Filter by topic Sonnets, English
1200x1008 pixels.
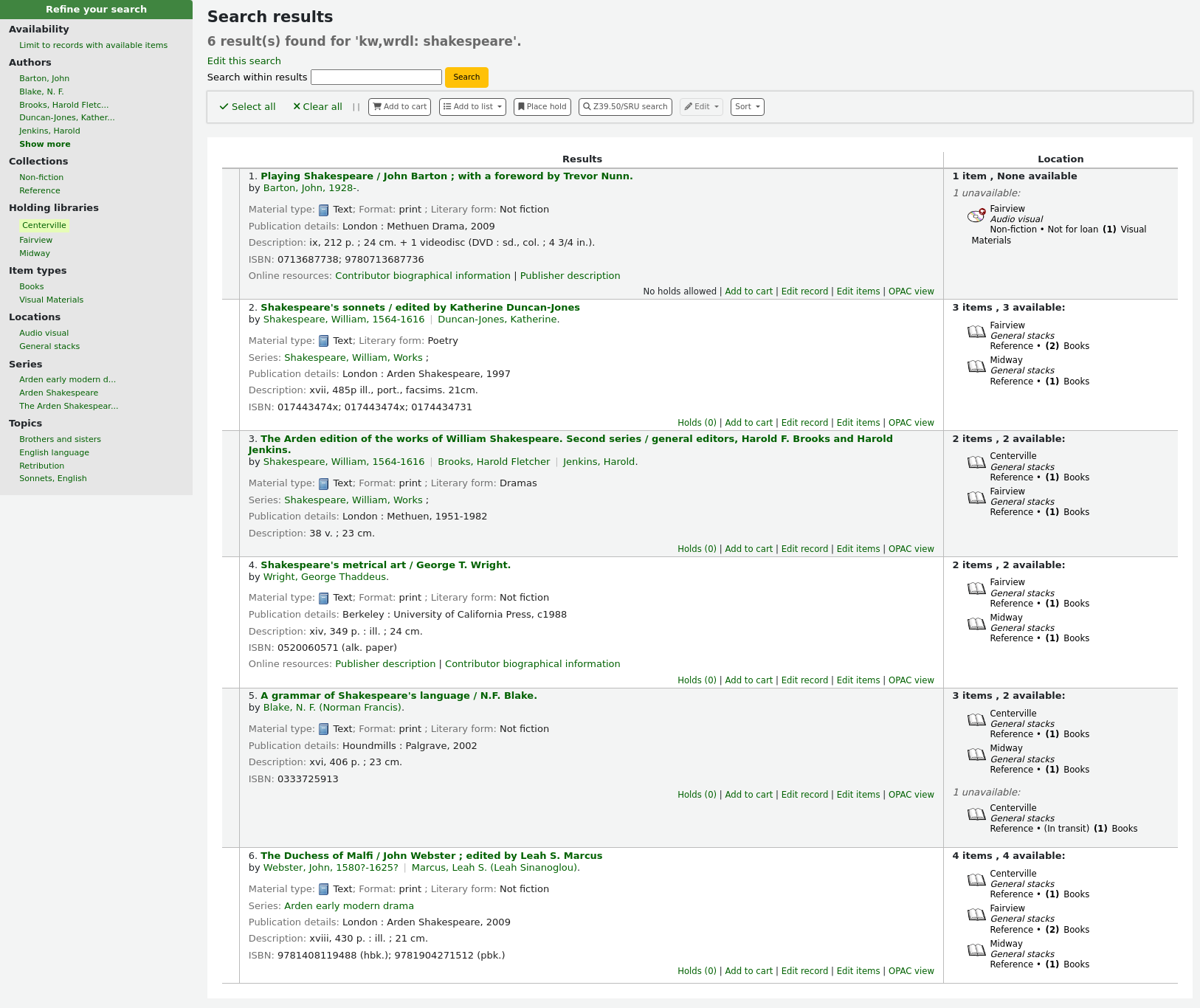coord(53,479)
